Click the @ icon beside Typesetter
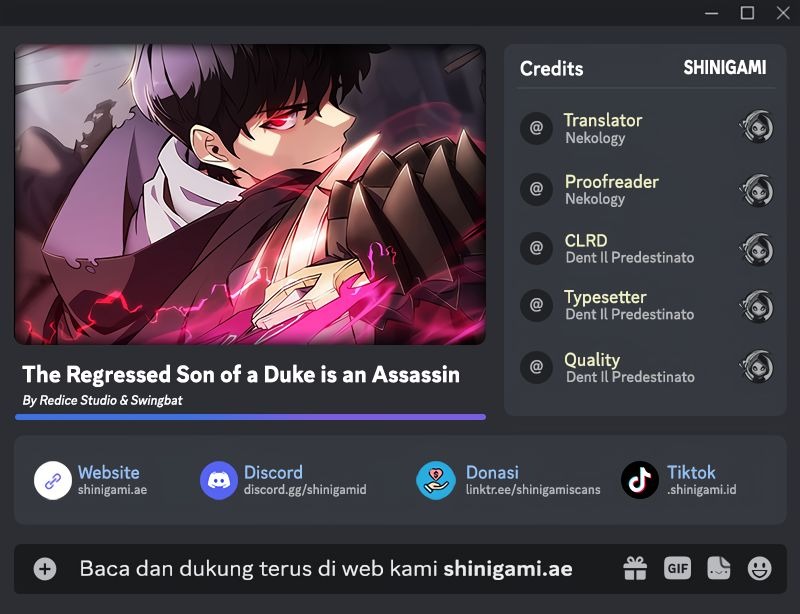Screen dimensions: 800x614 536,305
